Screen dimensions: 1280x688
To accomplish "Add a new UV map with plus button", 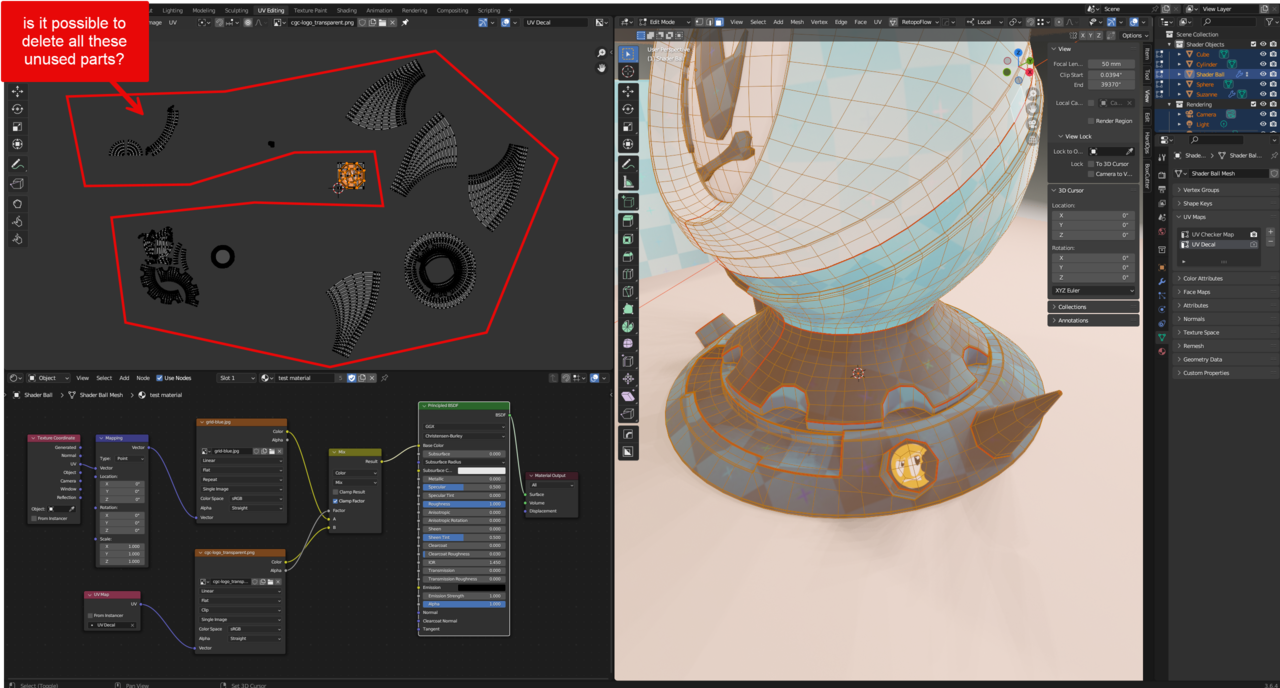I will [1271, 232].
